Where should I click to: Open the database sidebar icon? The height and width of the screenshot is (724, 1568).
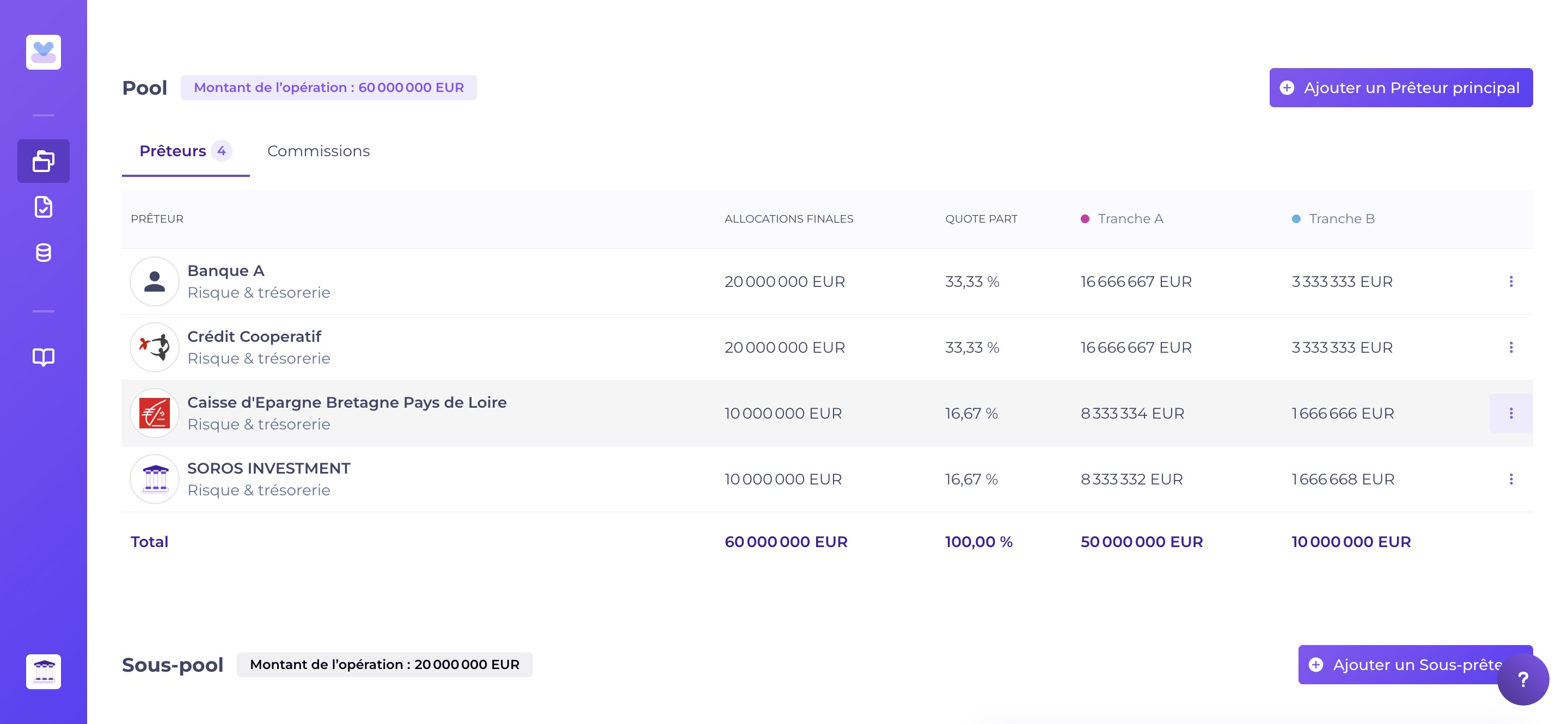click(43, 253)
